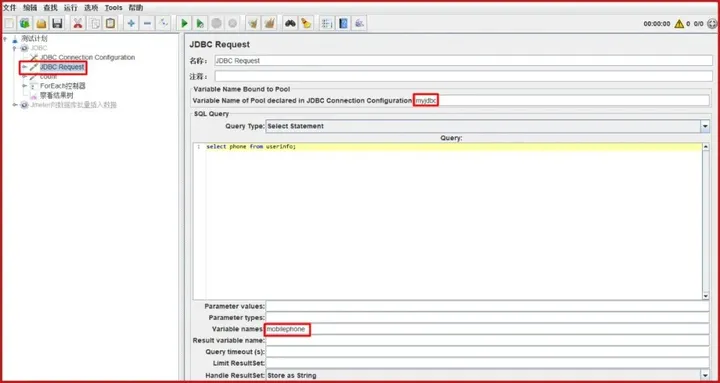Click the Shutdown test icon

[x=232, y=23]
